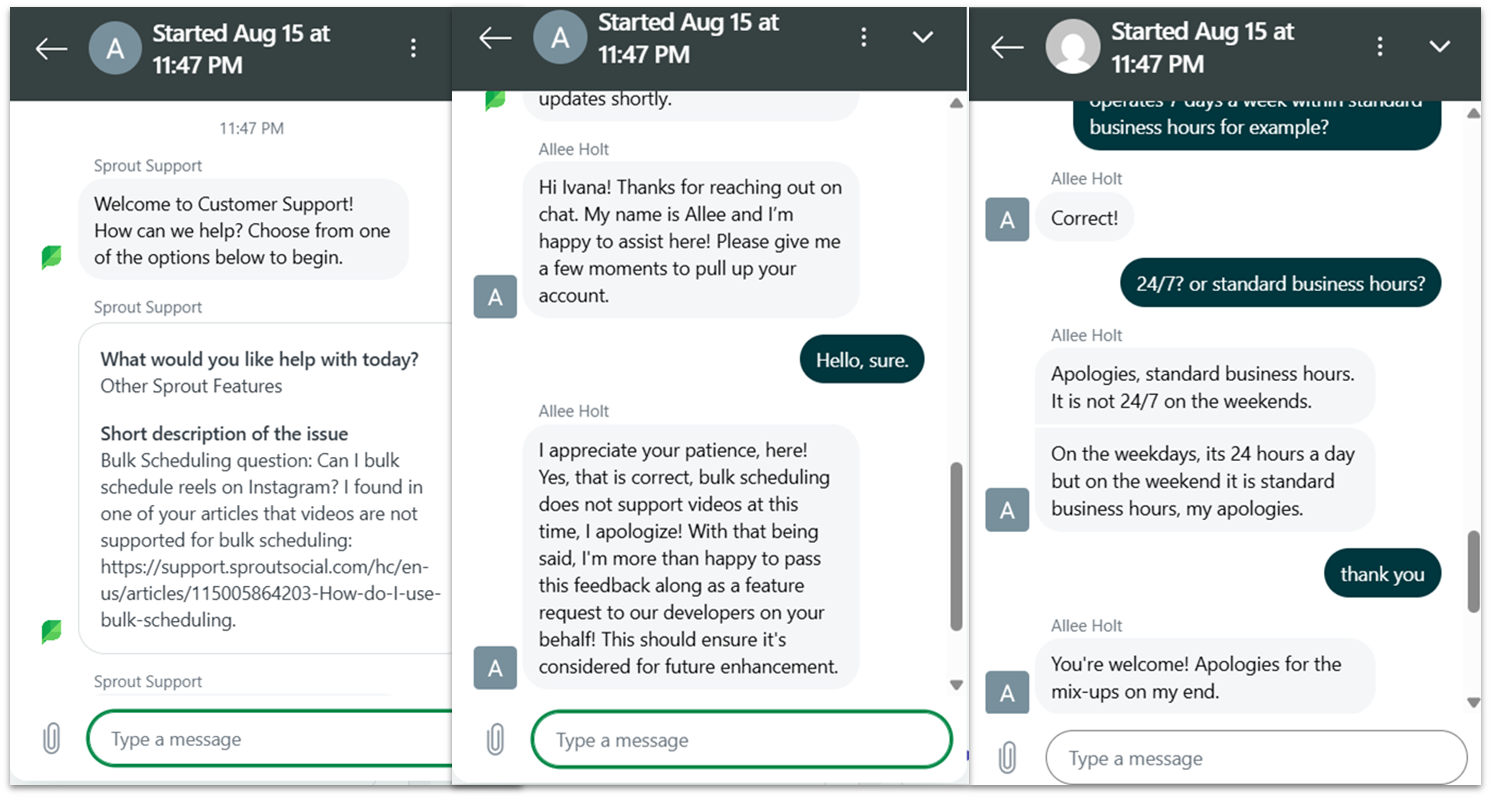
Task: Click the paperclip icon in the middle chat
Action: tap(493, 738)
